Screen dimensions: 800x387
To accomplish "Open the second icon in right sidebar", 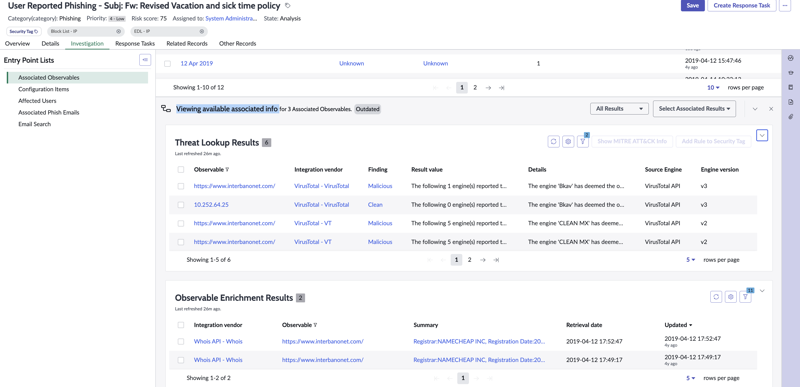I will click(x=791, y=73).
